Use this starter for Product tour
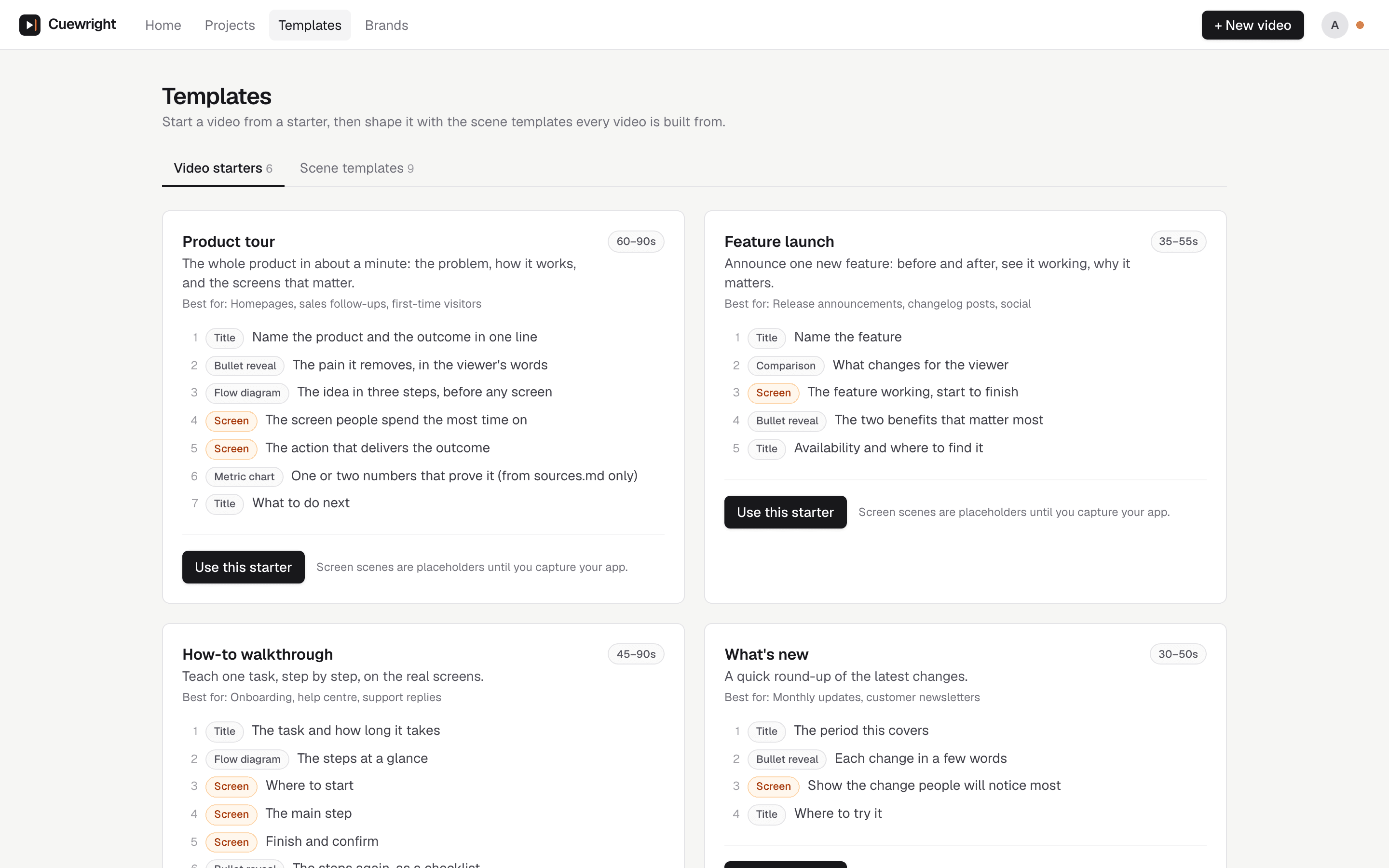The image size is (1389, 868). click(x=244, y=567)
